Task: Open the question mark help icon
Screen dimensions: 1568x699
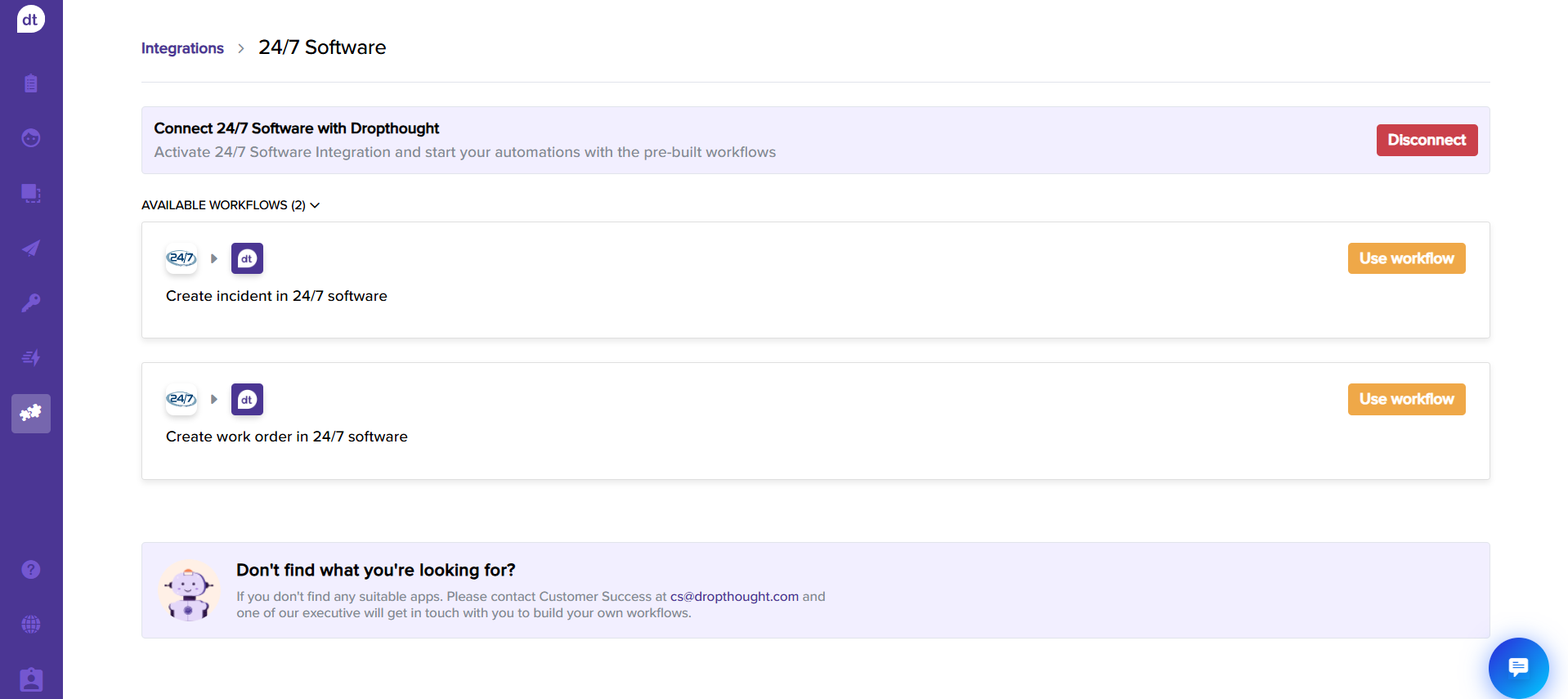Action: point(31,570)
